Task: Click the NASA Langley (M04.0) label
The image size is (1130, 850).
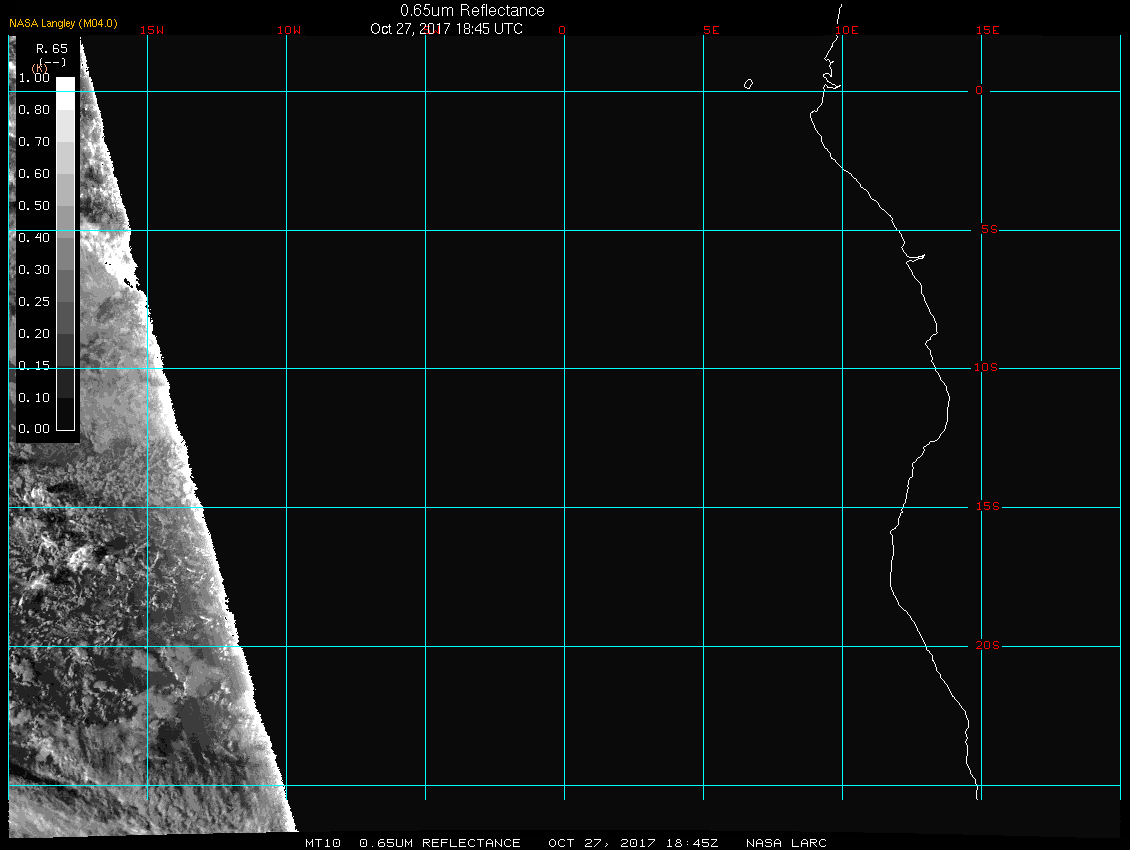Action: click(x=63, y=23)
